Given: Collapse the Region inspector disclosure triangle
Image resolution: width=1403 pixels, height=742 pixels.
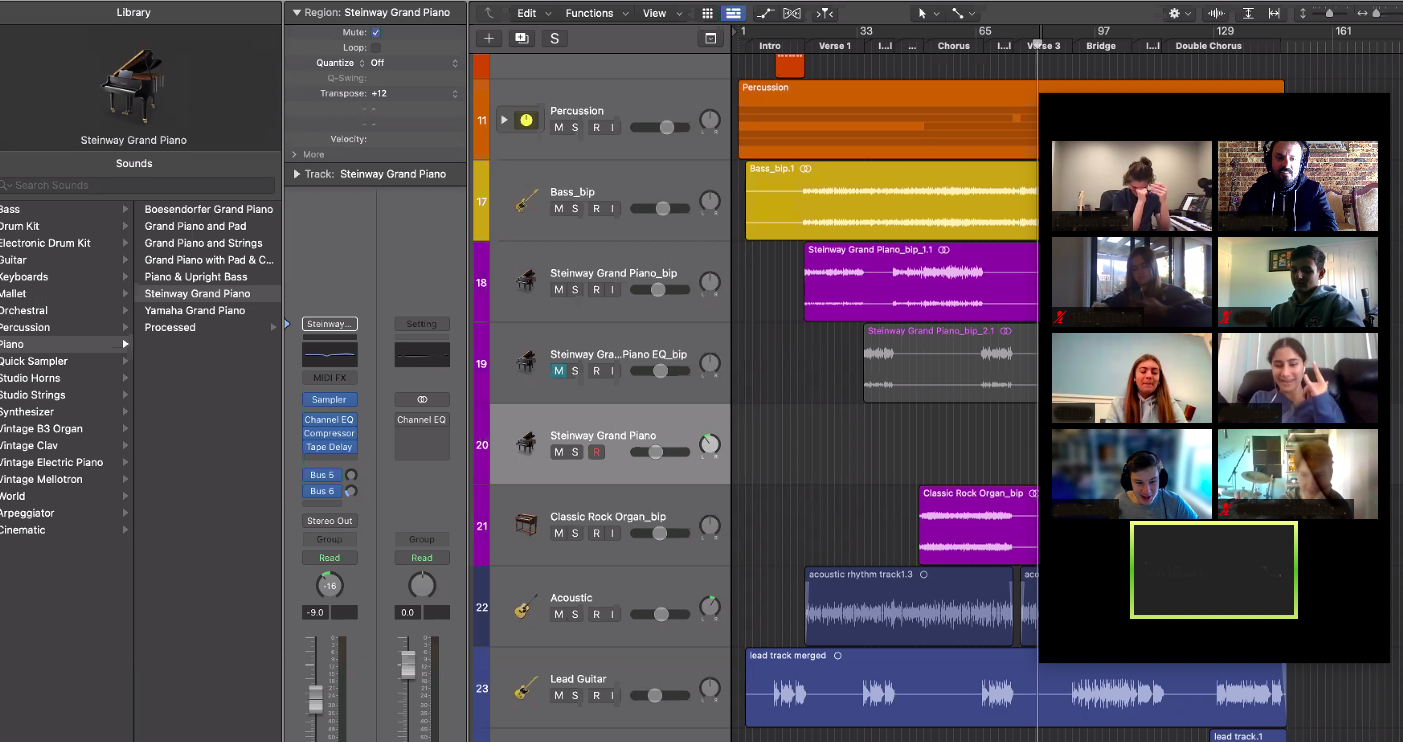Looking at the screenshot, I should [x=296, y=13].
